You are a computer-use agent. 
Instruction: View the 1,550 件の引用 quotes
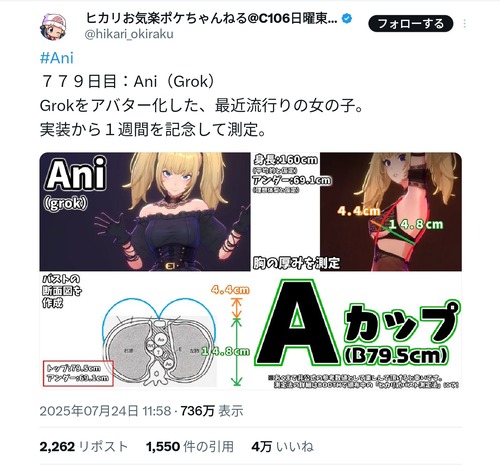[x=190, y=446]
